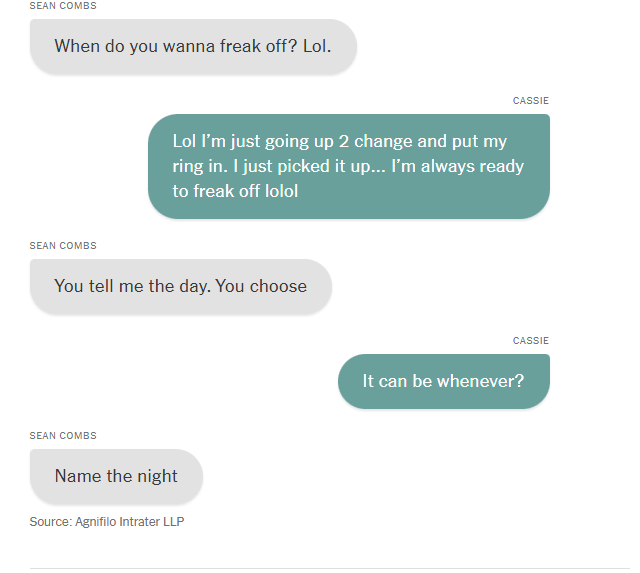Select the teal bubble starting "Lol I'm just going"
Image resolution: width=640 pixels, height=573 pixels.
(349, 166)
